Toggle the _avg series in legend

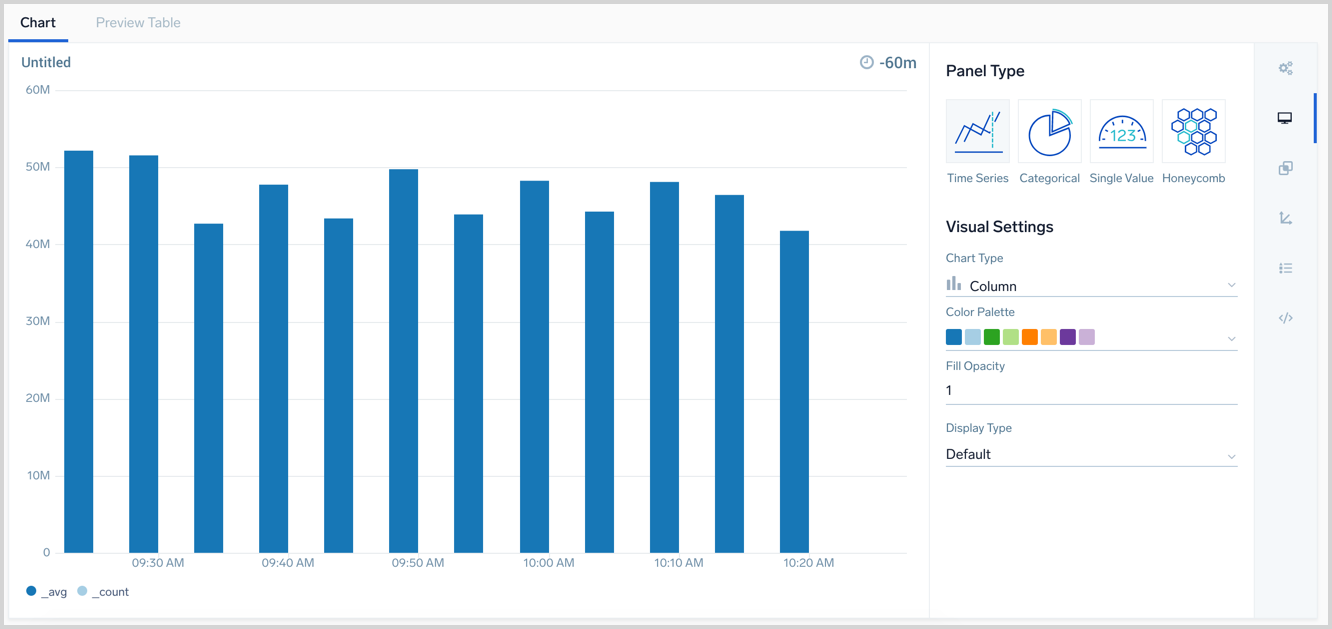point(47,592)
